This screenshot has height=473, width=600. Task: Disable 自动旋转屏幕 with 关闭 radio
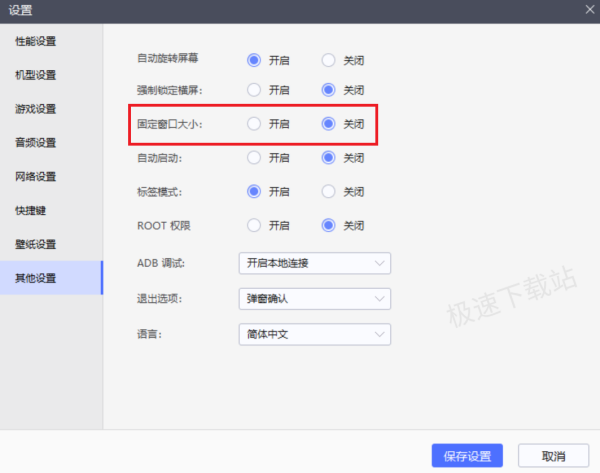[x=328, y=60]
